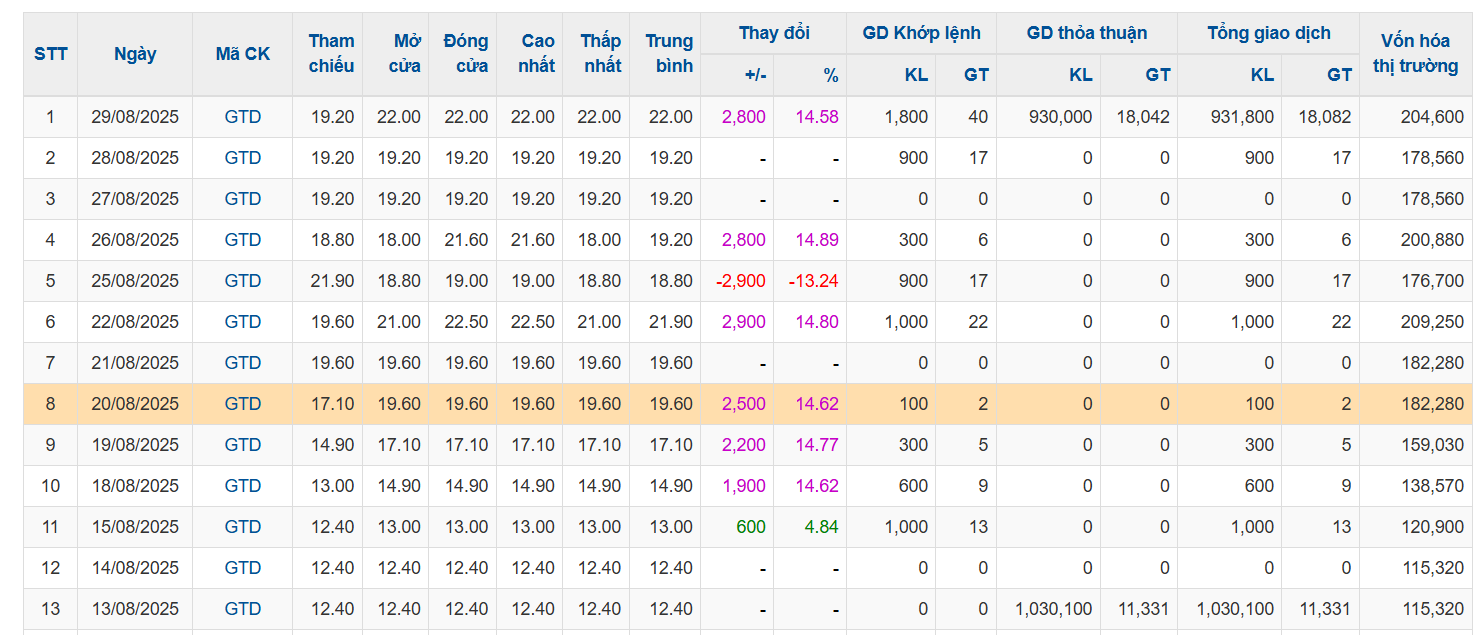Image resolution: width=1483 pixels, height=635 pixels.
Task: Open the GTD link in the 29/08/2025 row
Action: pos(243,117)
